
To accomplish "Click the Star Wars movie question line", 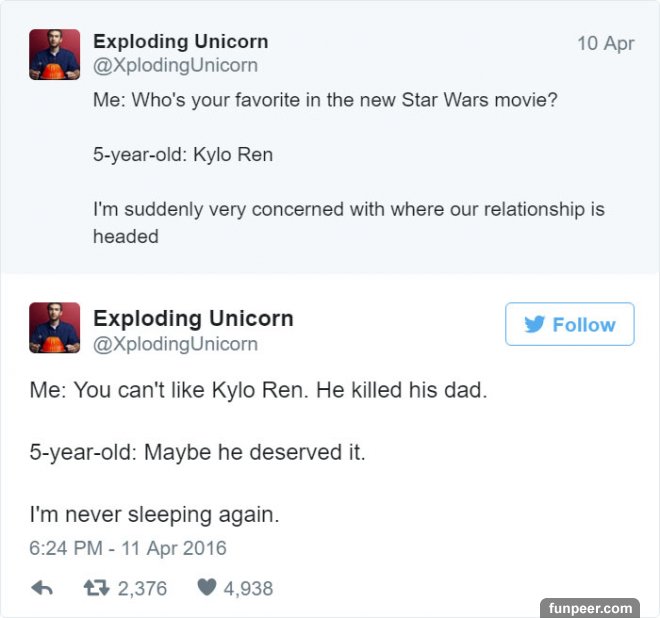I will [325, 101].
